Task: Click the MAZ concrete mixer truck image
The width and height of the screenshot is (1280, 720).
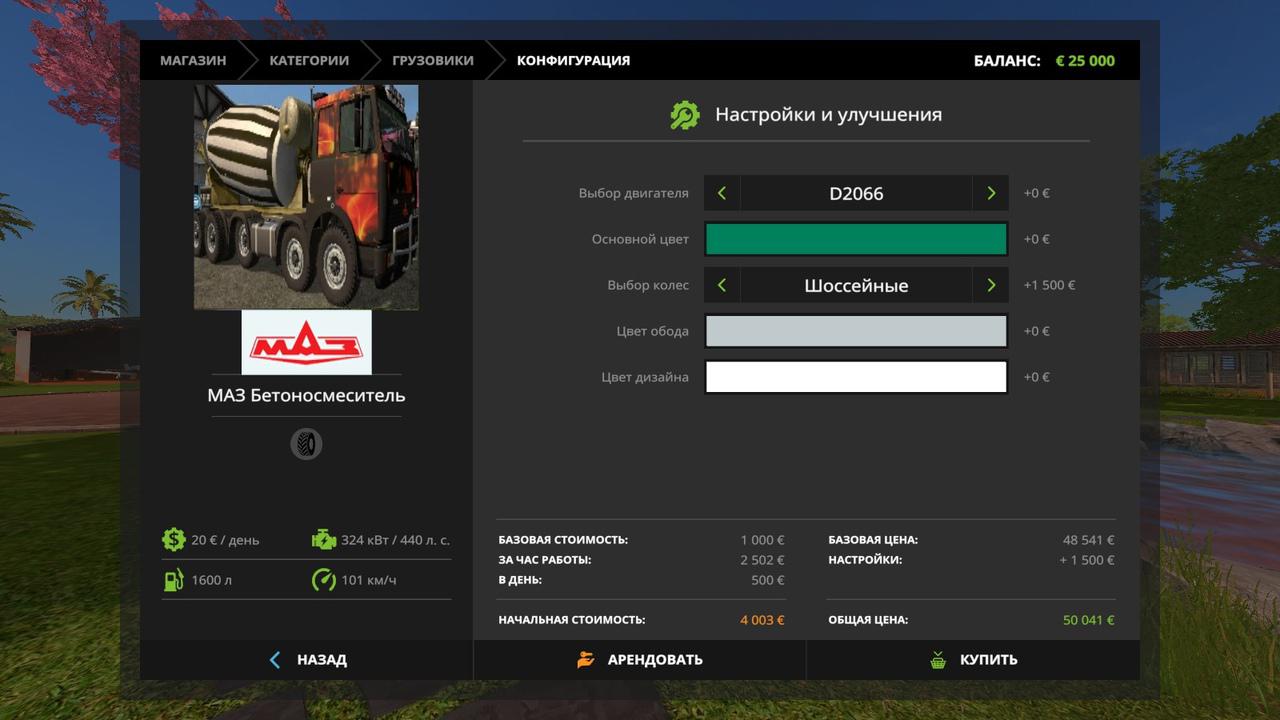Action: tap(306, 197)
